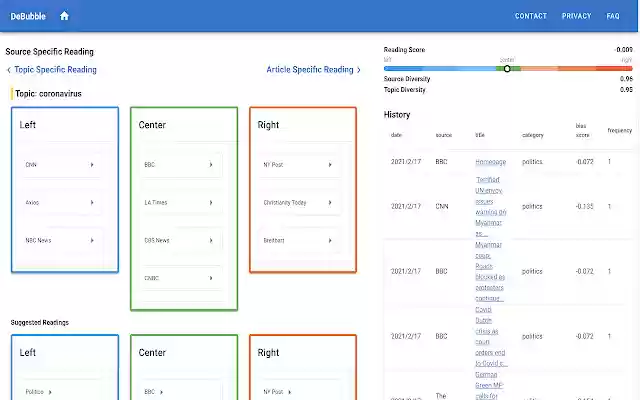Expand the NBC News source arrow
The height and width of the screenshot is (400, 640).
tap(92, 240)
